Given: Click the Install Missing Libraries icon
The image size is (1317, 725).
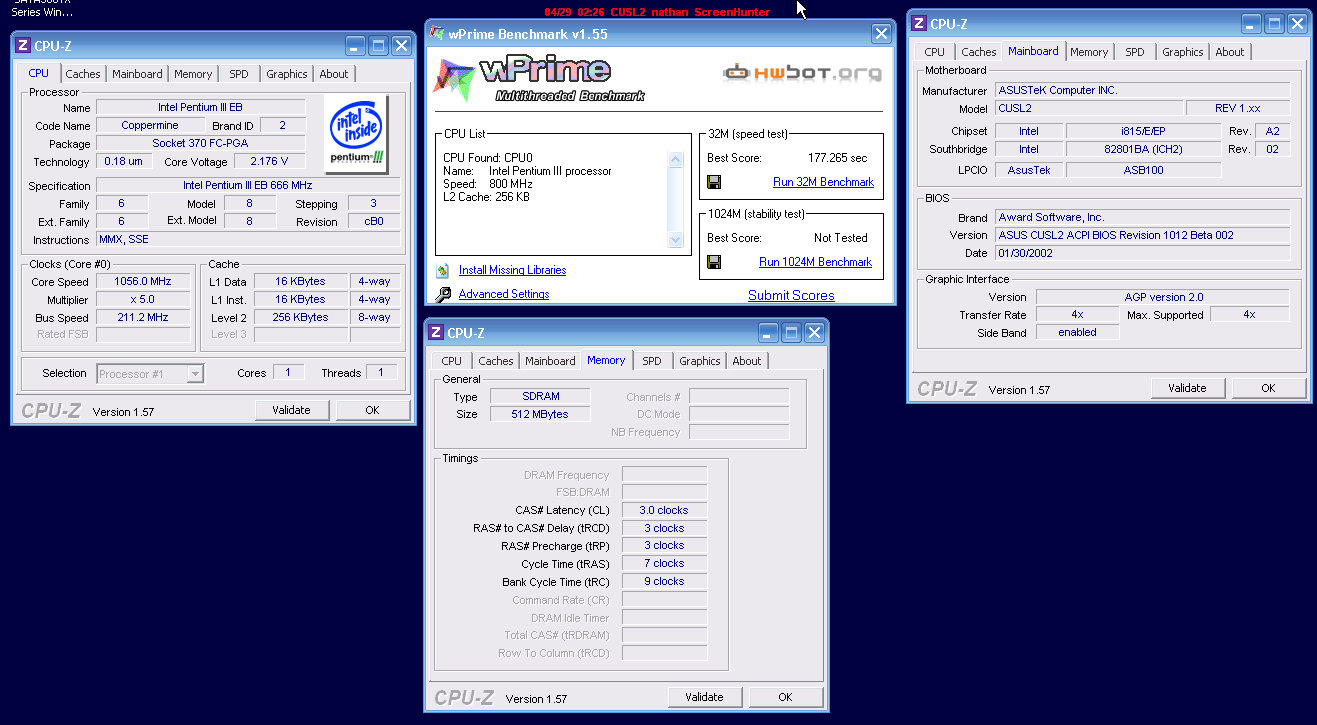Looking at the screenshot, I should (443, 270).
